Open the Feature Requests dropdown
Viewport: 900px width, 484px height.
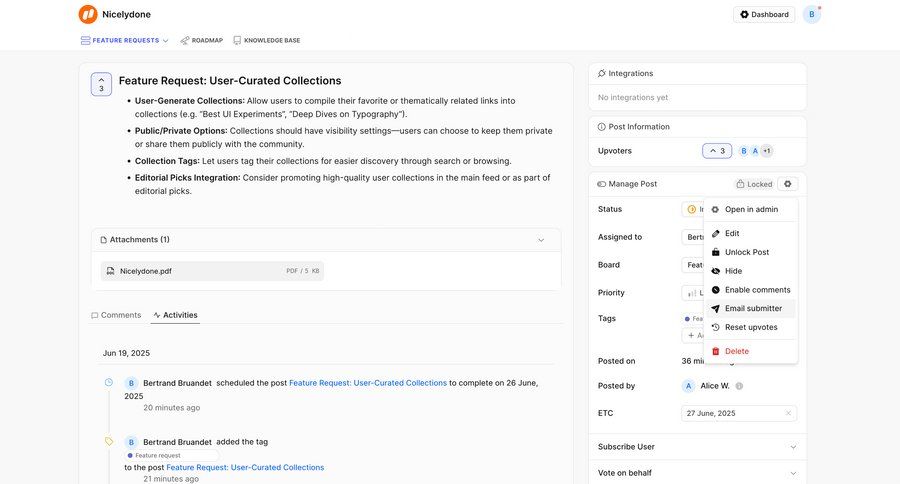pos(125,40)
